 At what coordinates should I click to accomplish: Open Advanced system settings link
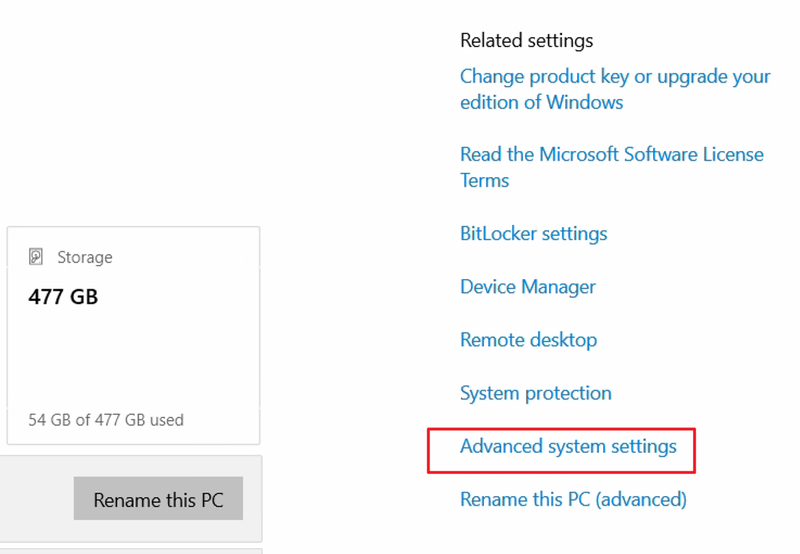pyautogui.click(x=568, y=446)
